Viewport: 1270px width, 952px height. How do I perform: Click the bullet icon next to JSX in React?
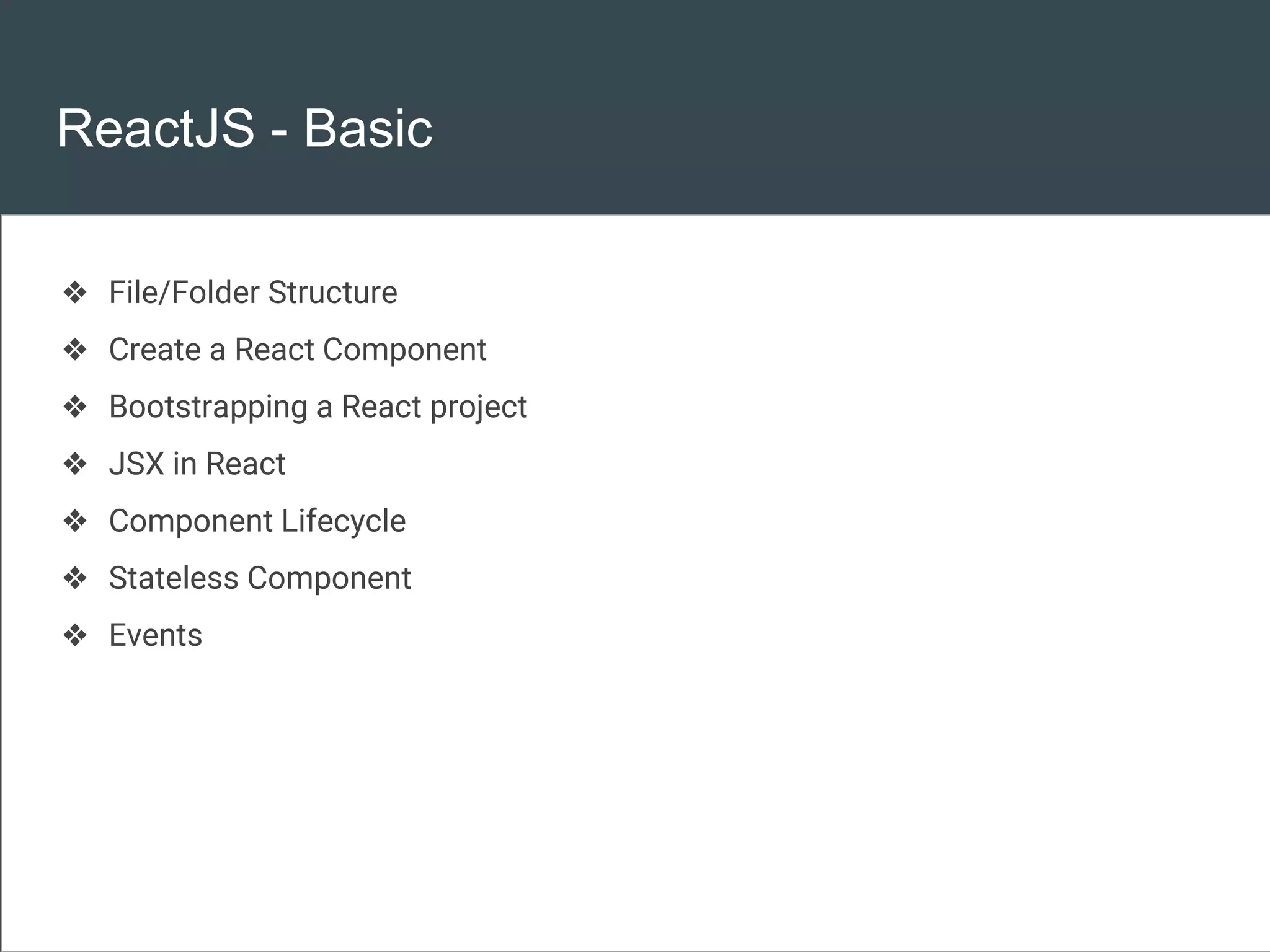coord(75,464)
